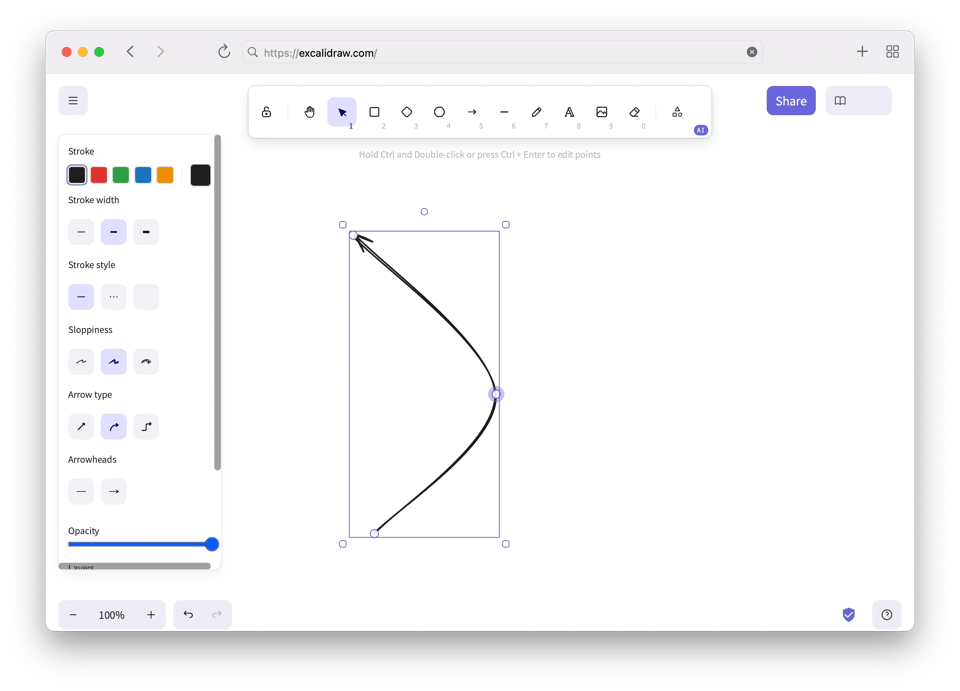Choose the elbow arrow type

[x=145, y=426]
